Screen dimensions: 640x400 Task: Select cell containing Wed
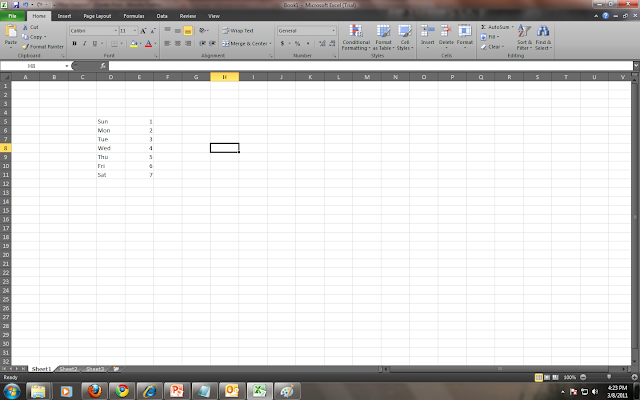[x=111, y=148]
